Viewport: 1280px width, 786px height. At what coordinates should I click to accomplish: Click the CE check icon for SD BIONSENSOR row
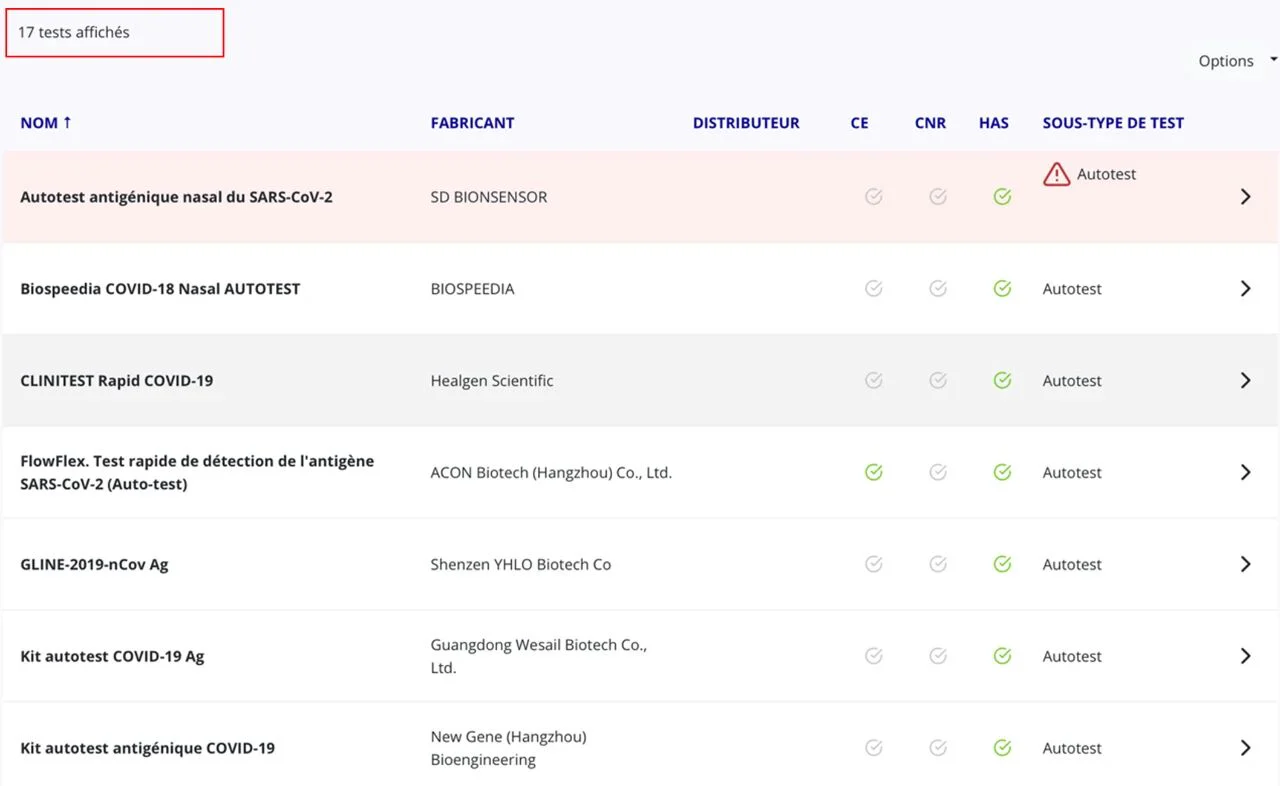click(x=874, y=197)
